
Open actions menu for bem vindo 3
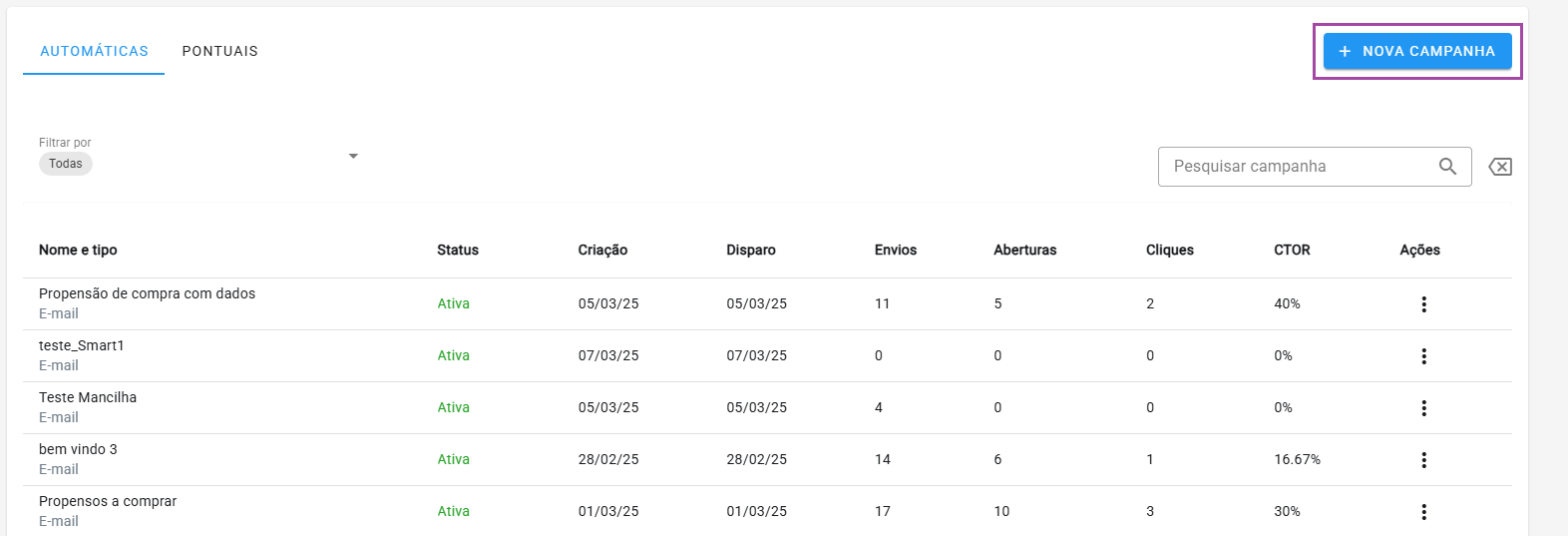click(x=1423, y=460)
